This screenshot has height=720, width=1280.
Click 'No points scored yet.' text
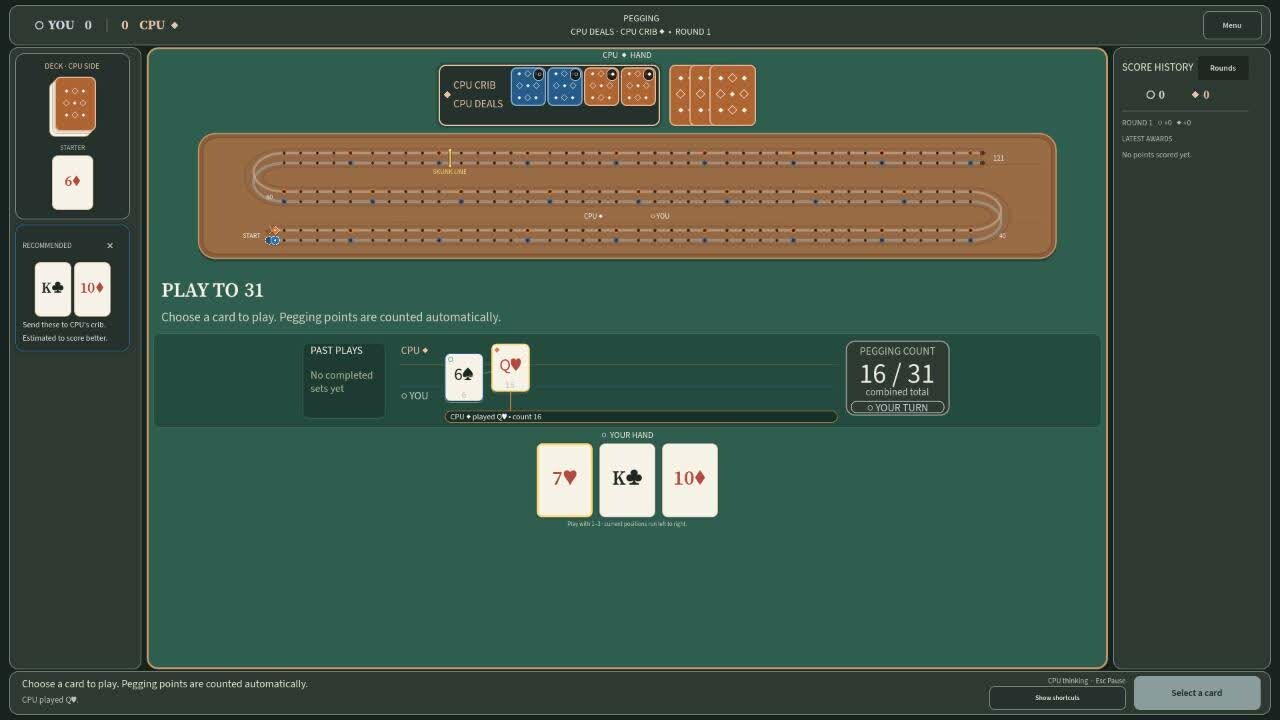click(1157, 155)
